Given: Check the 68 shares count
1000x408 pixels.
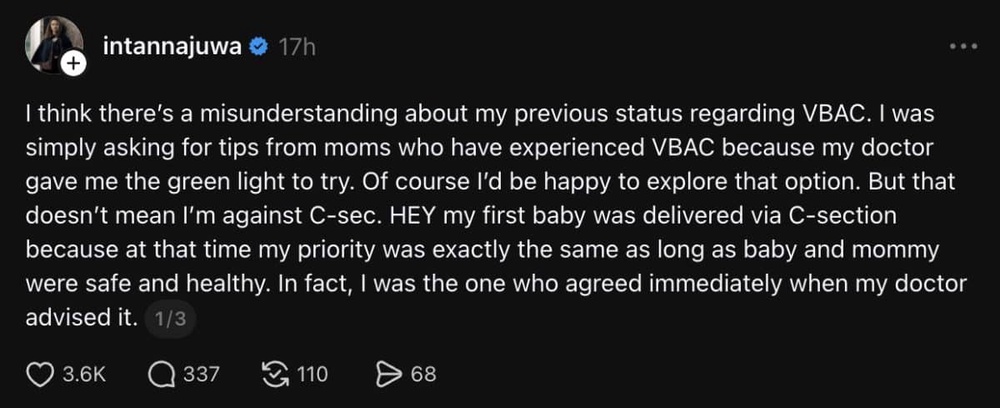Looking at the screenshot, I should (423, 375).
